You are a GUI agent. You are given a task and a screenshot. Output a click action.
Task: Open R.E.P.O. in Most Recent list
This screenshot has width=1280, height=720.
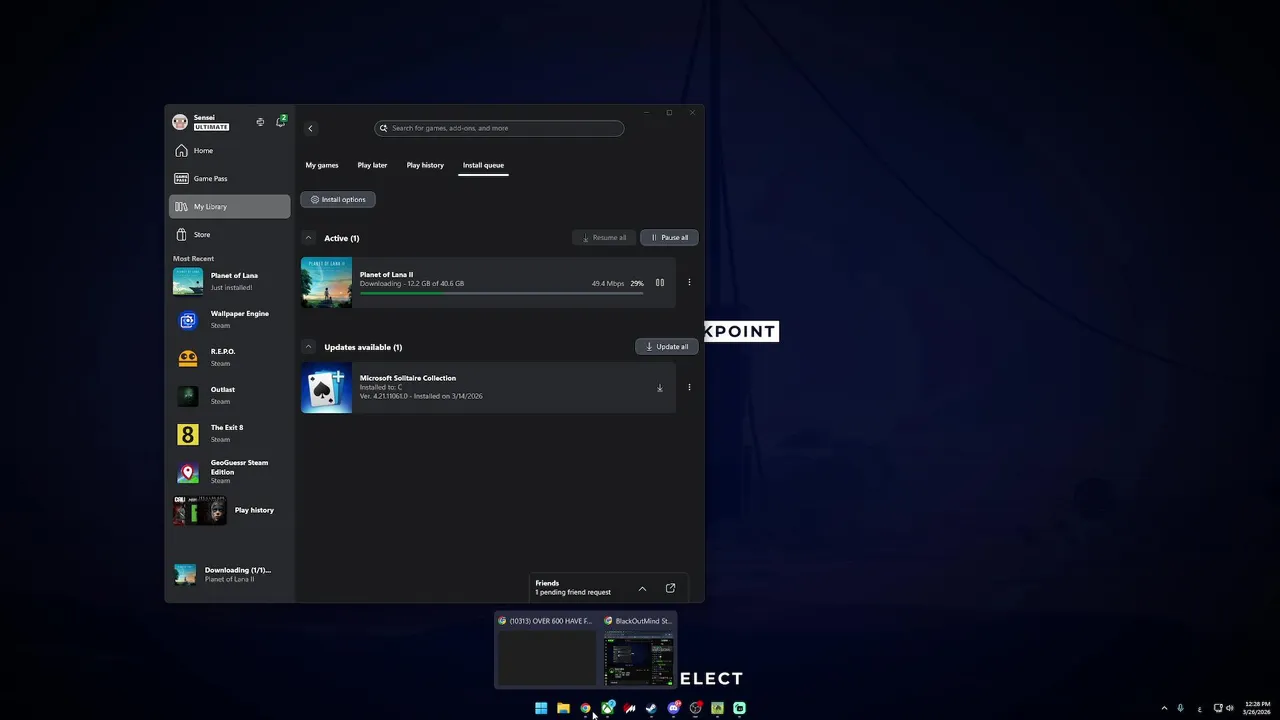point(230,357)
